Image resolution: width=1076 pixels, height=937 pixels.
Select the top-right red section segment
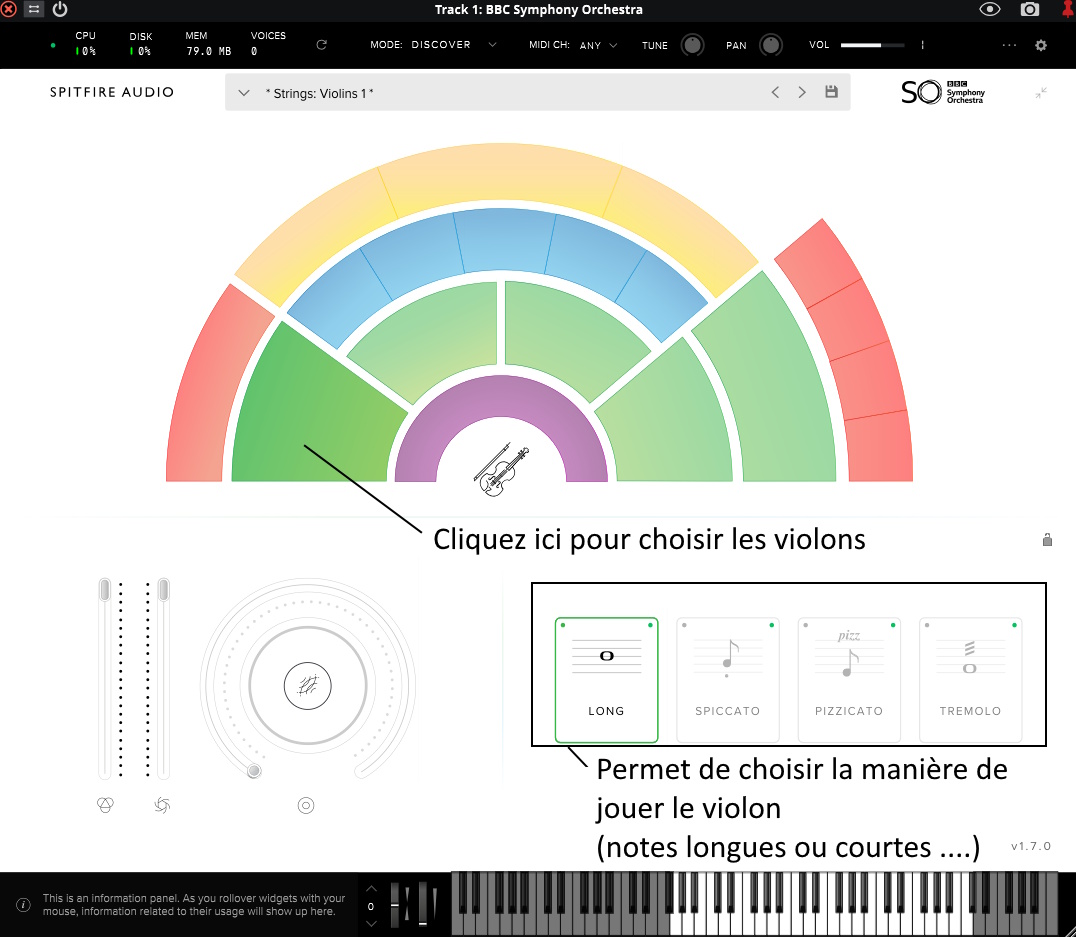(x=818, y=264)
